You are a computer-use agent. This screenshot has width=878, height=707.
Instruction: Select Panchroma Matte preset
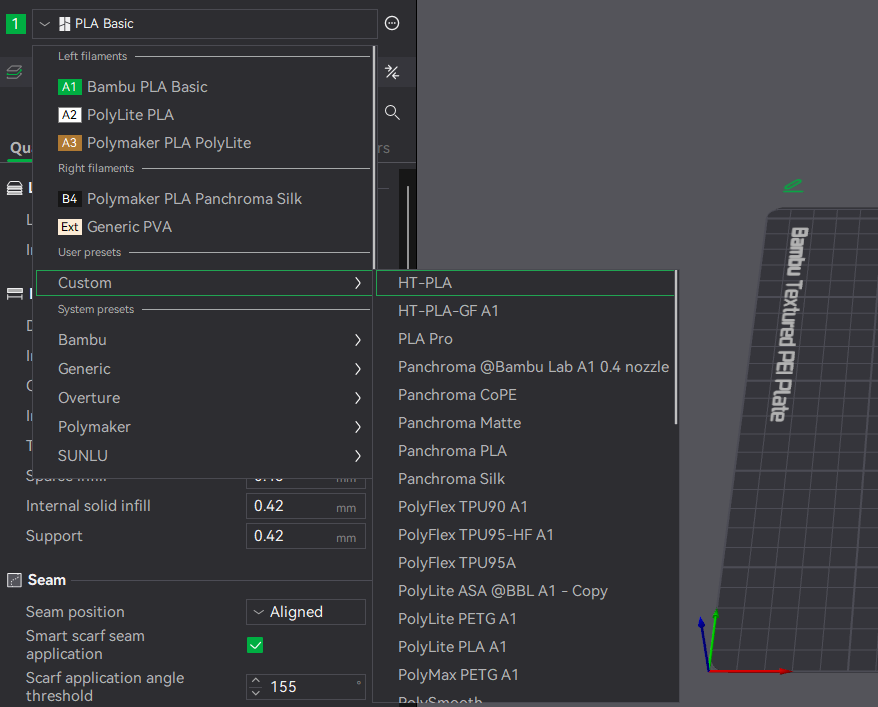pos(459,423)
